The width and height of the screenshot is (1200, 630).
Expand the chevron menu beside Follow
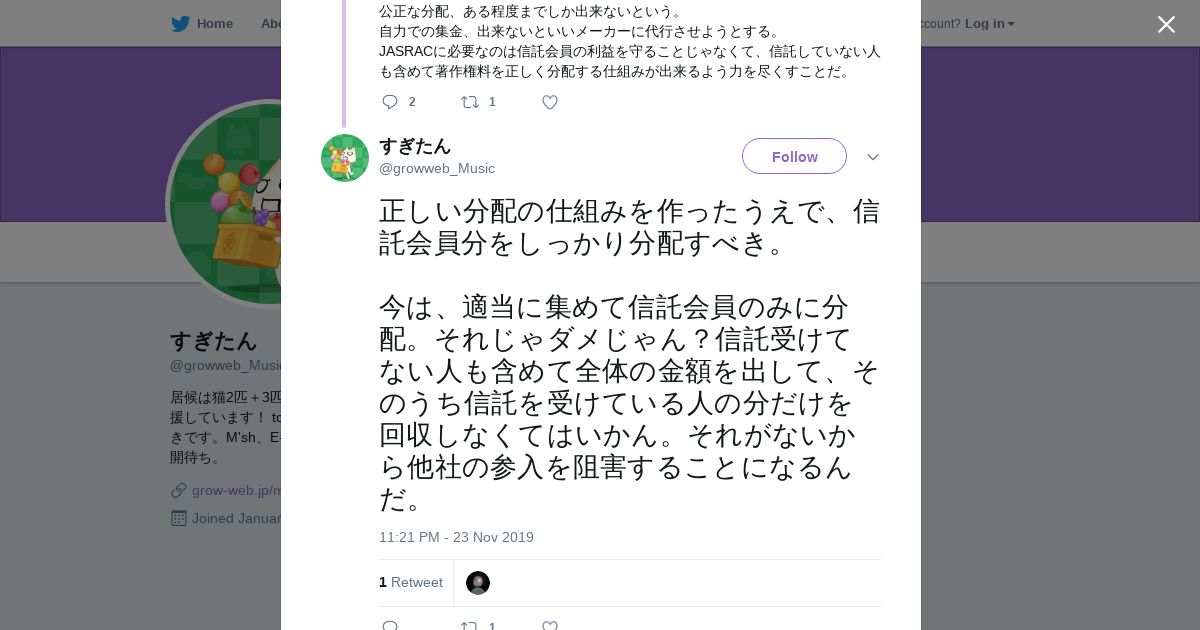point(872,157)
